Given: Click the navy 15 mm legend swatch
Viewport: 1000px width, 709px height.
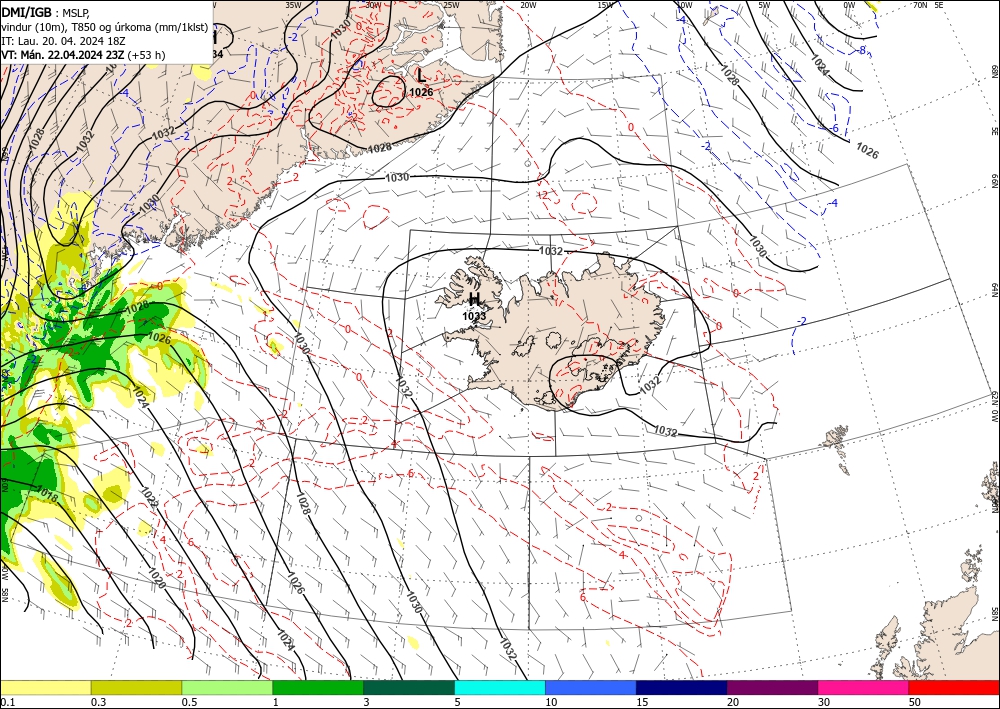Looking at the screenshot, I should click(681, 687).
